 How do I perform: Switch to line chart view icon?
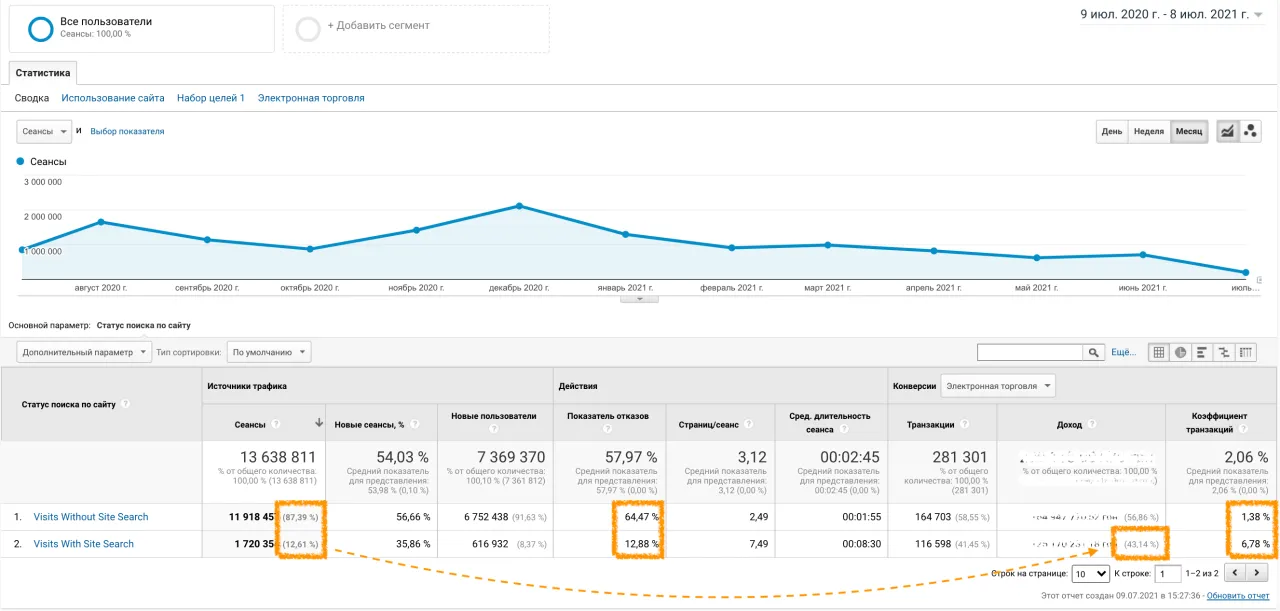1227,132
